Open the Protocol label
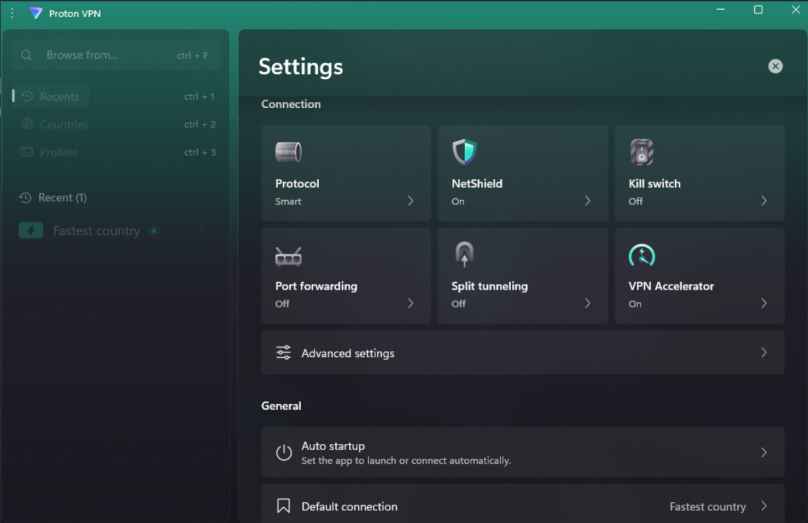The image size is (808, 523). (x=297, y=183)
